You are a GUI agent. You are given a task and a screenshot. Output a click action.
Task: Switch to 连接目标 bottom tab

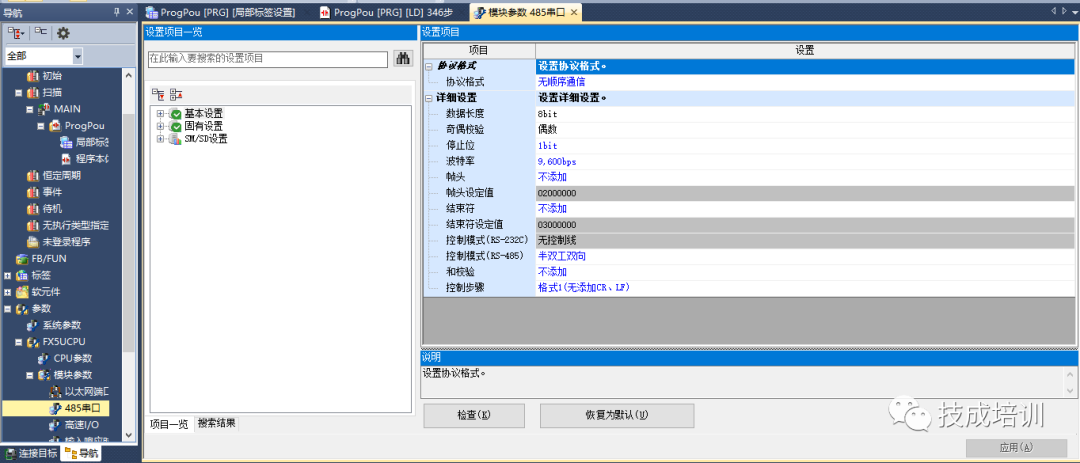pyautogui.click(x=32, y=453)
